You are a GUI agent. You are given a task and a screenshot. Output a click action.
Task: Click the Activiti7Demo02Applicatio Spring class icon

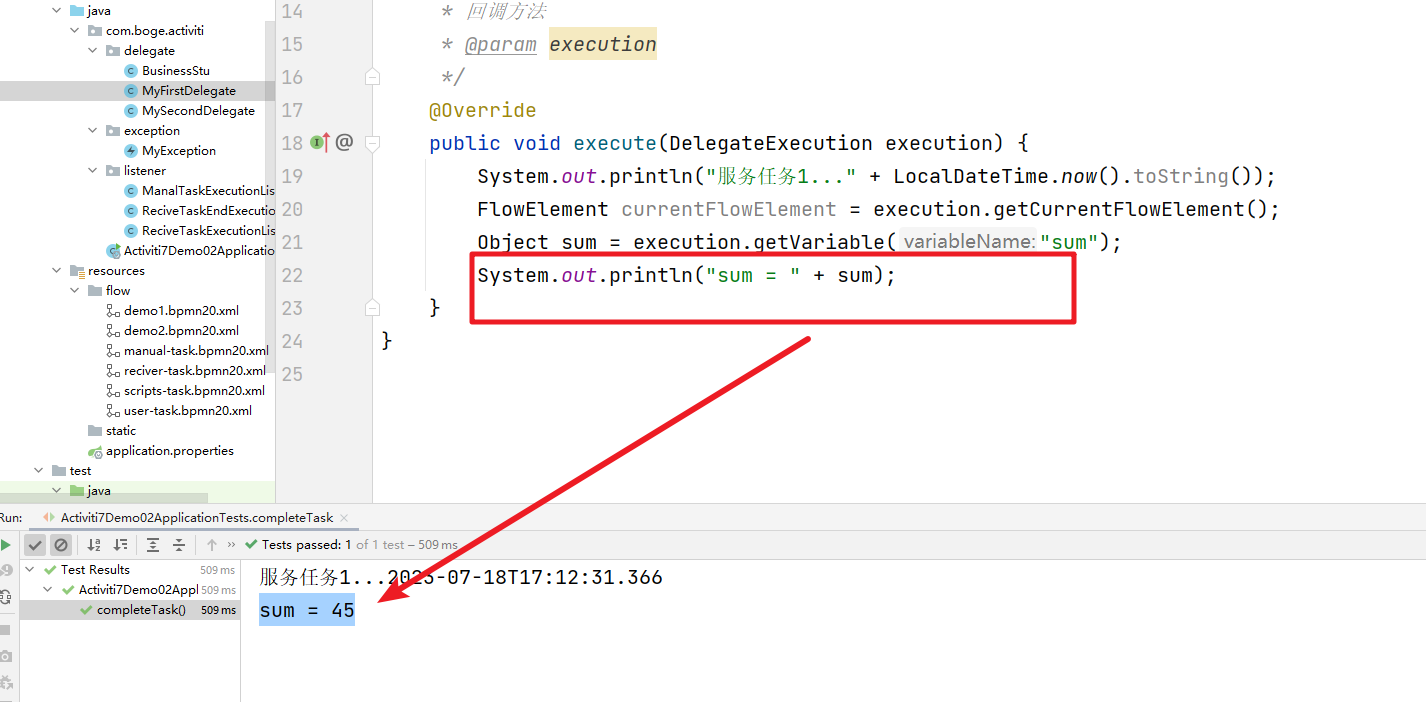113,251
